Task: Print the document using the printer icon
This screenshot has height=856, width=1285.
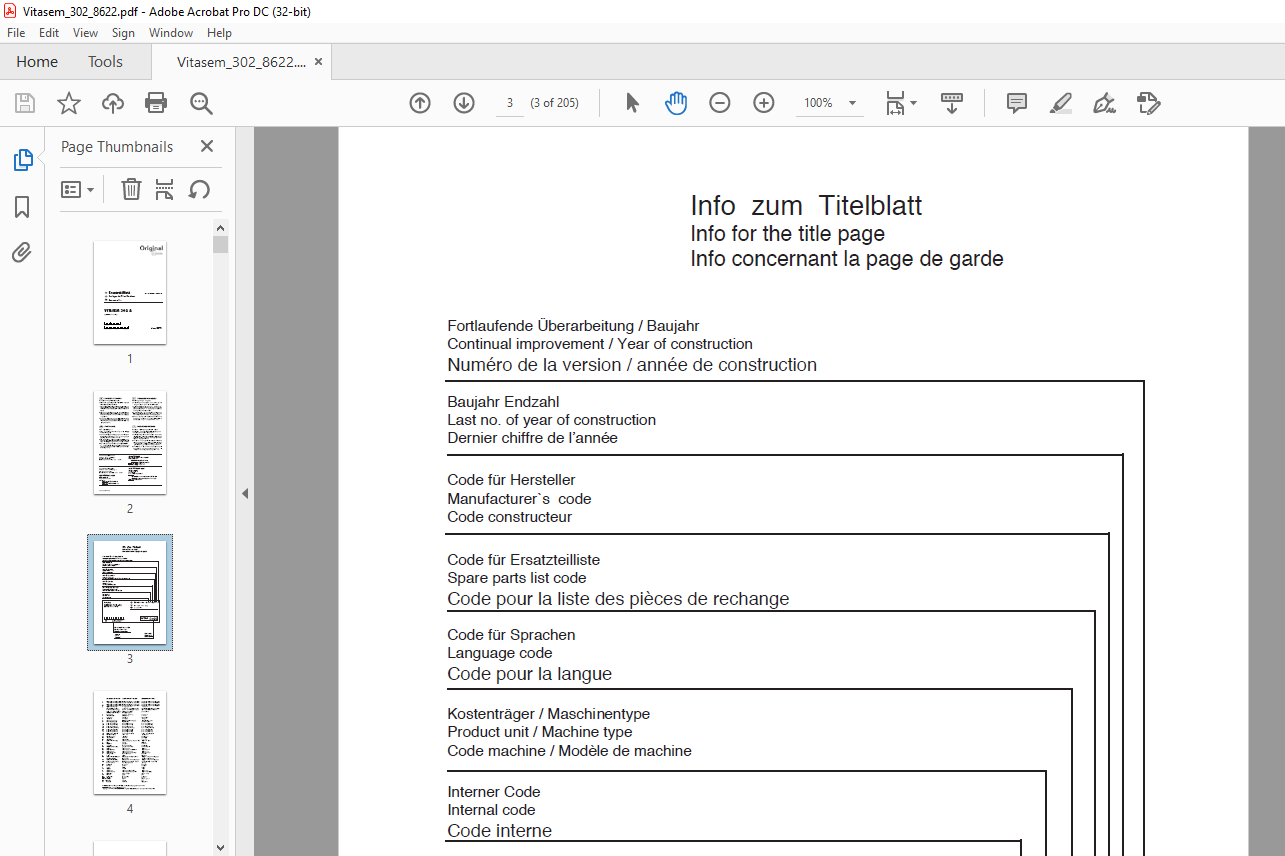Action: [x=156, y=103]
